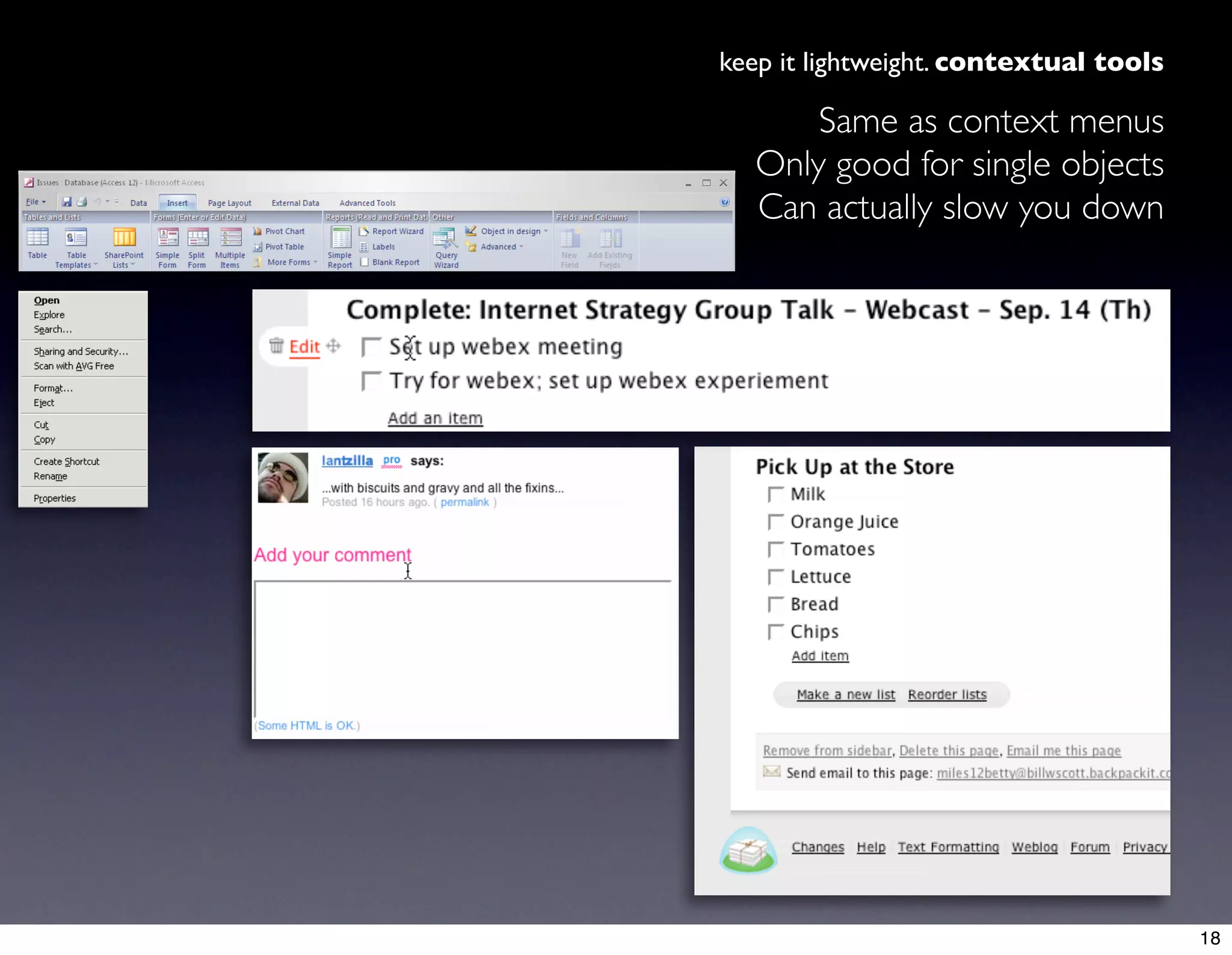Expand the More Forms dropdown
The width and height of the screenshot is (1232, 955).
285,262
